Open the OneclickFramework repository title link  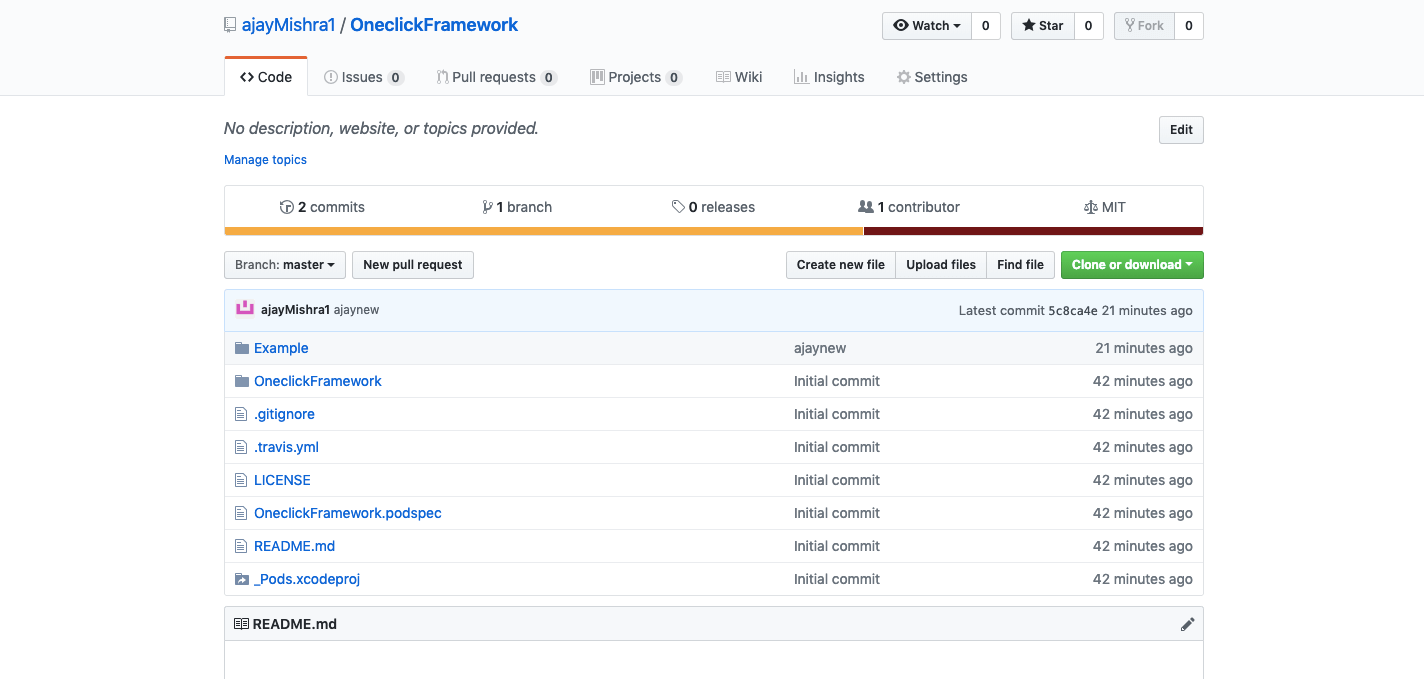pyautogui.click(x=434, y=25)
